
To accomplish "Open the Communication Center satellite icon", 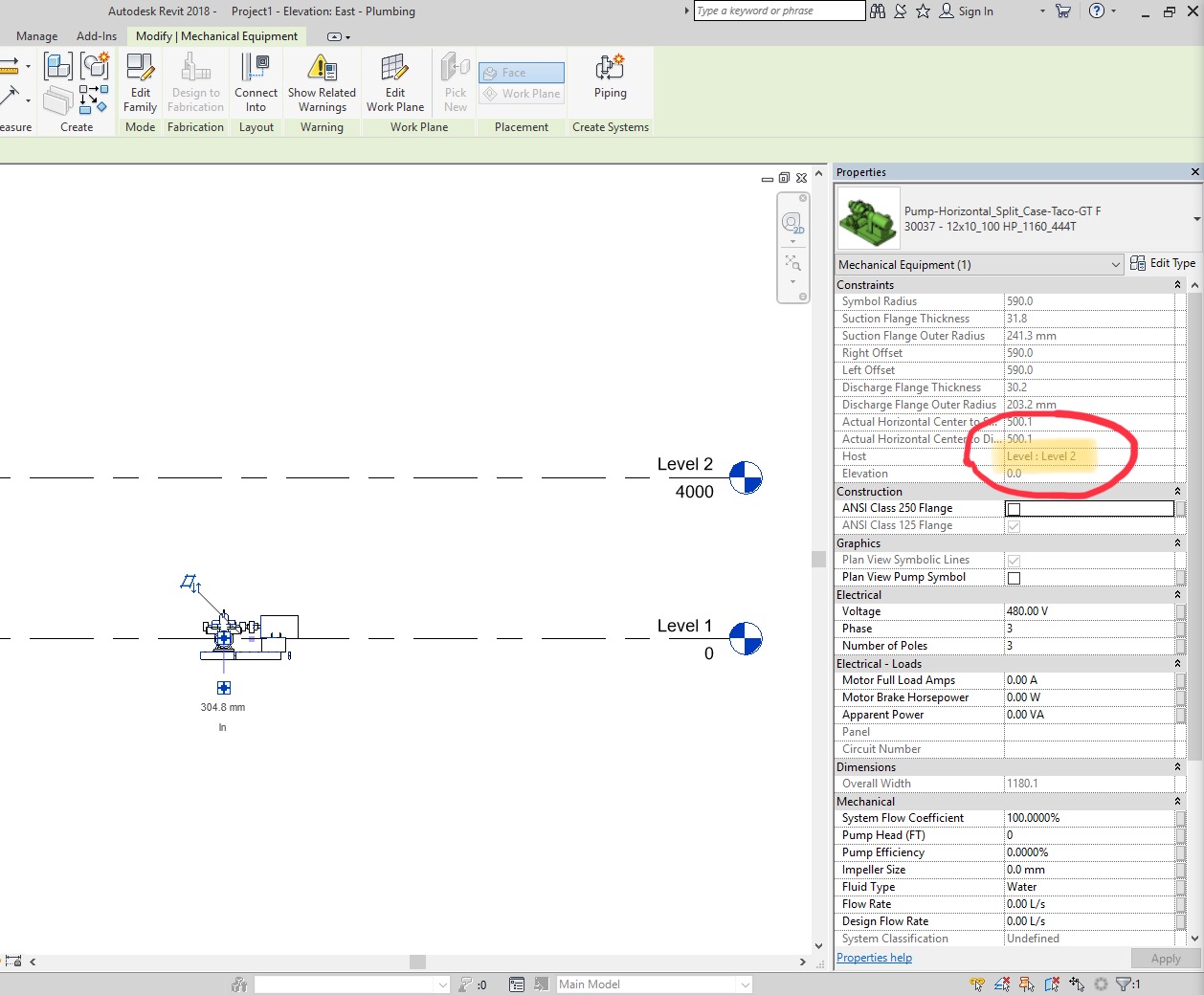I will (x=901, y=11).
